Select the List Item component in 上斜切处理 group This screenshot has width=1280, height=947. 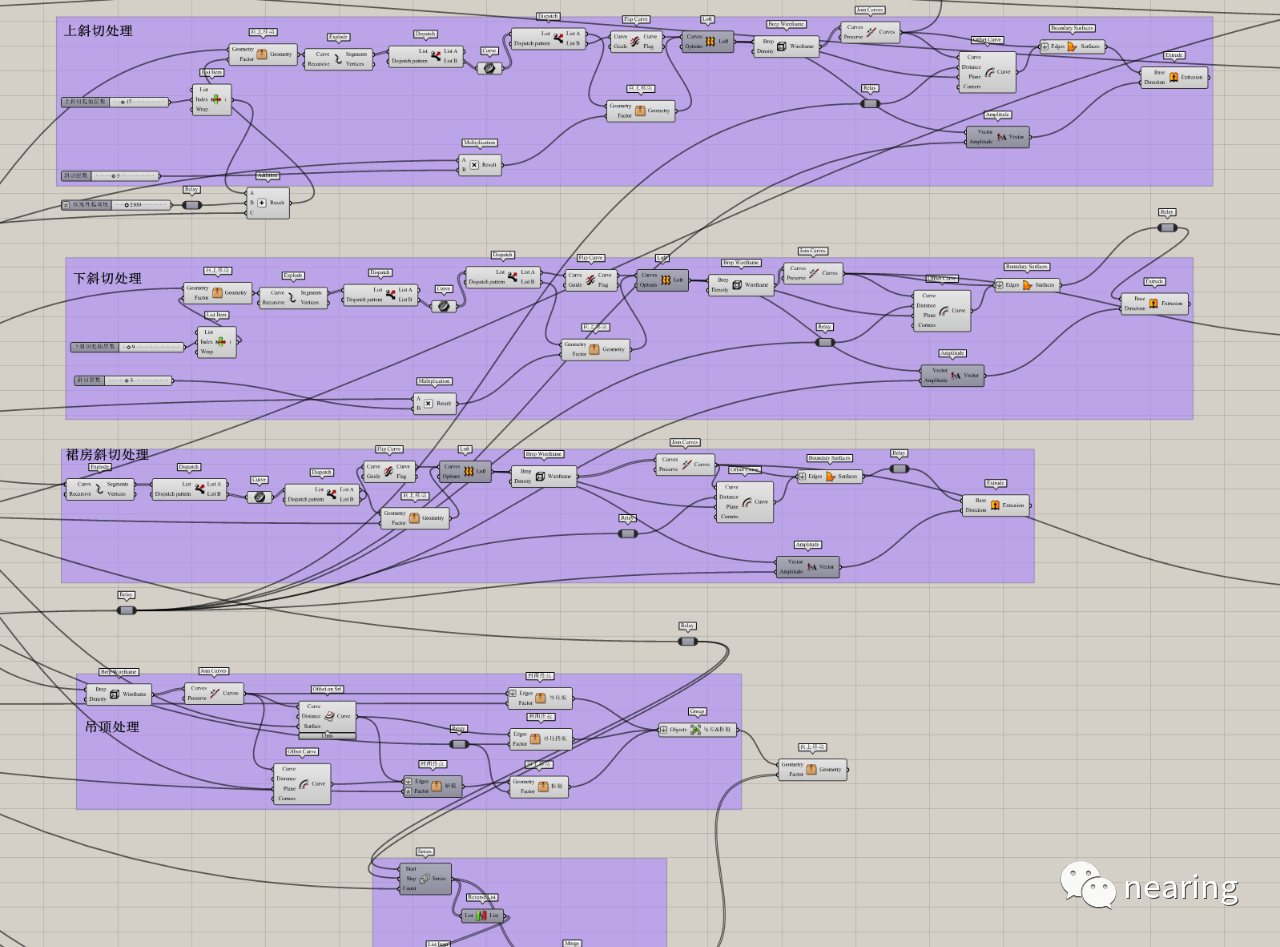coord(212,99)
